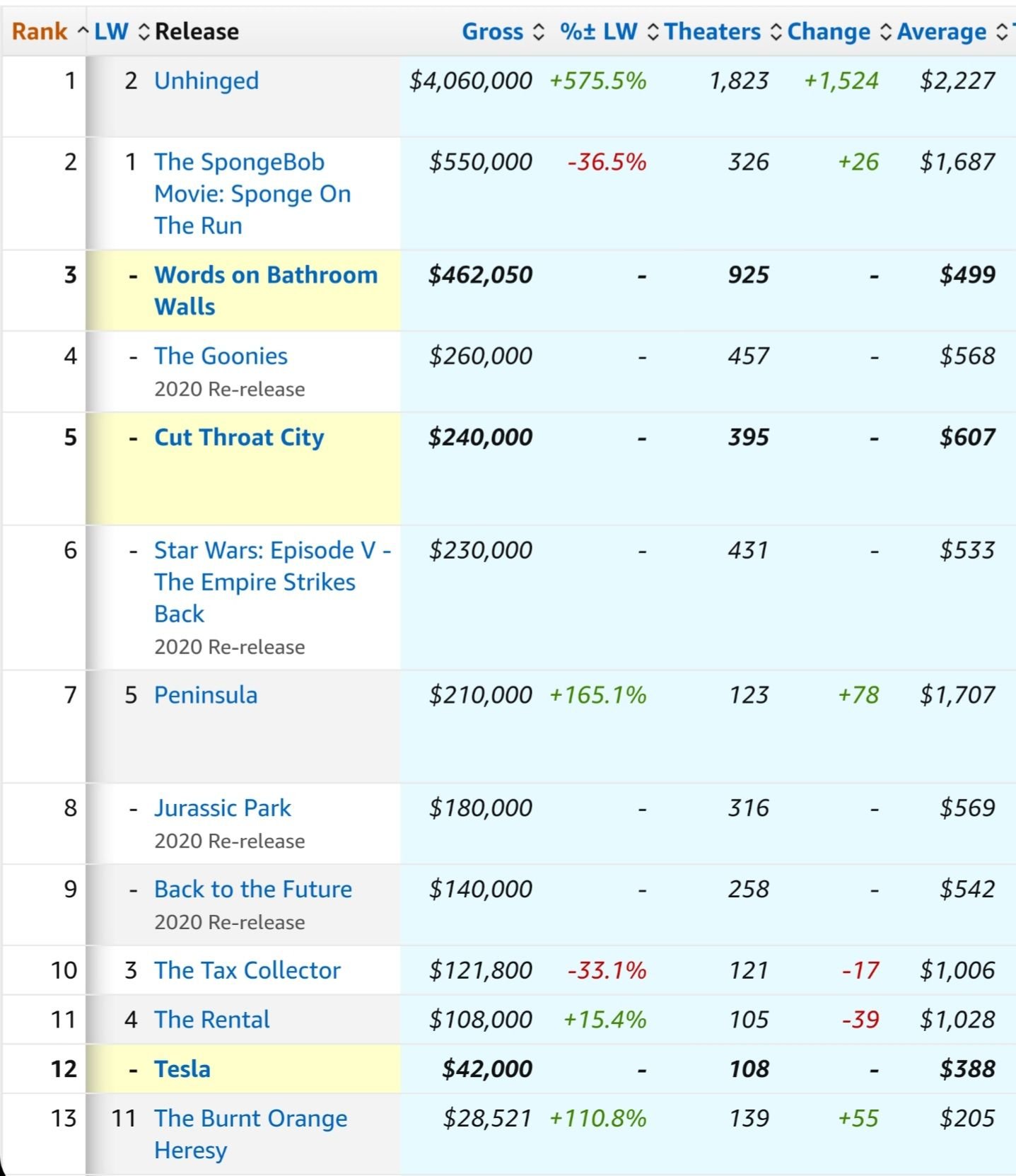Click the Gross column sort arrows
The image size is (1016, 1176).
[540, 30]
